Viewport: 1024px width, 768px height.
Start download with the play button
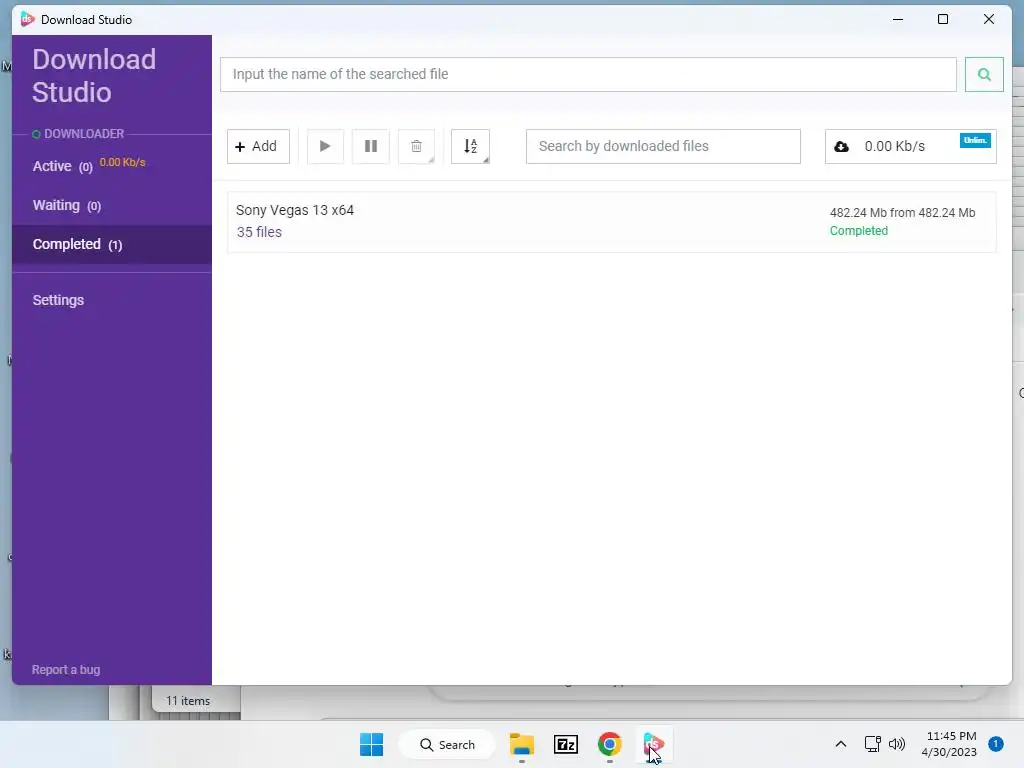pyautogui.click(x=325, y=146)
